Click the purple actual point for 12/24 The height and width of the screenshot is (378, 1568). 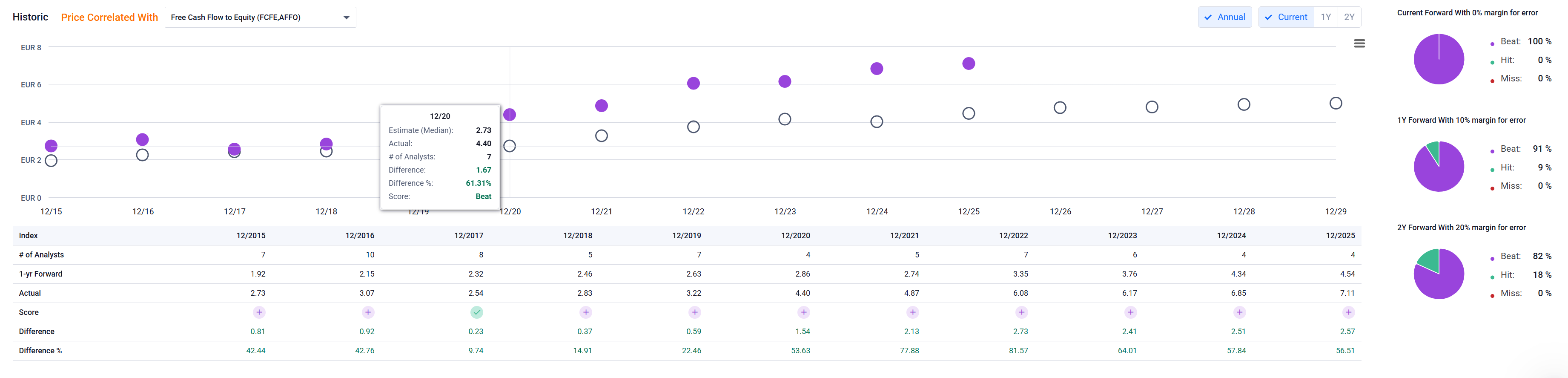point(877,68)
